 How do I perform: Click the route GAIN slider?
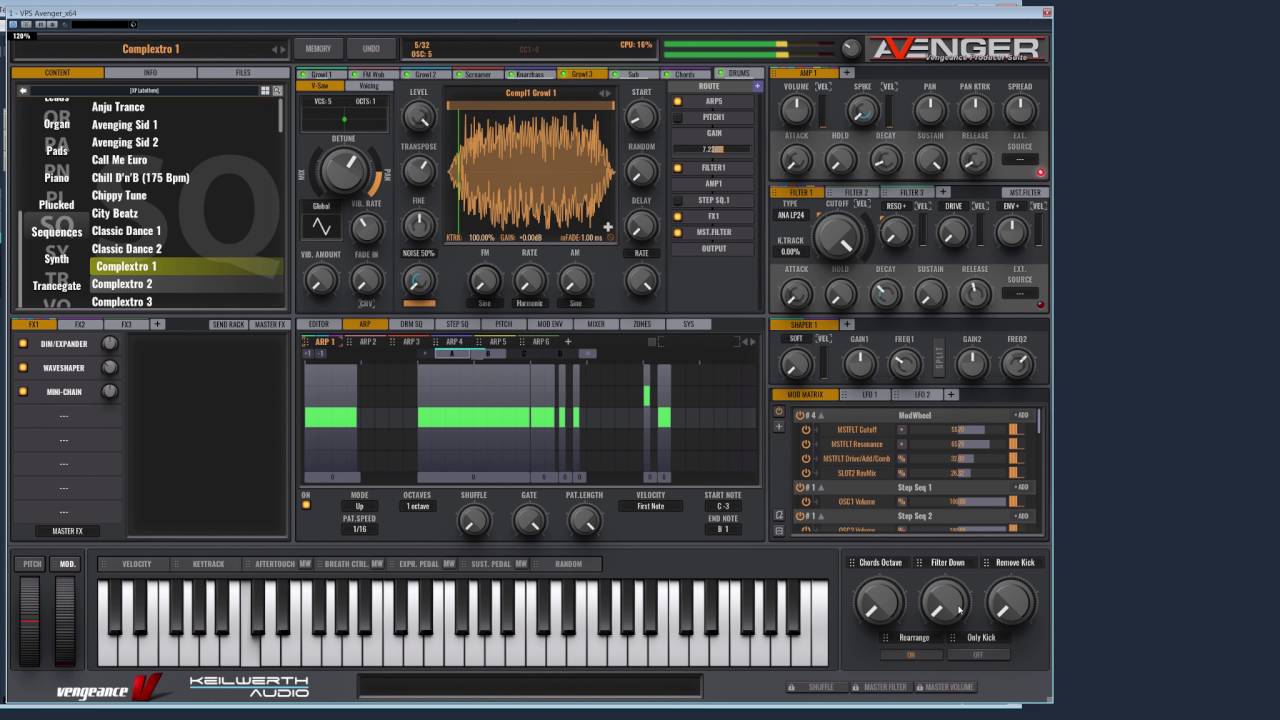tap(714, 149)
